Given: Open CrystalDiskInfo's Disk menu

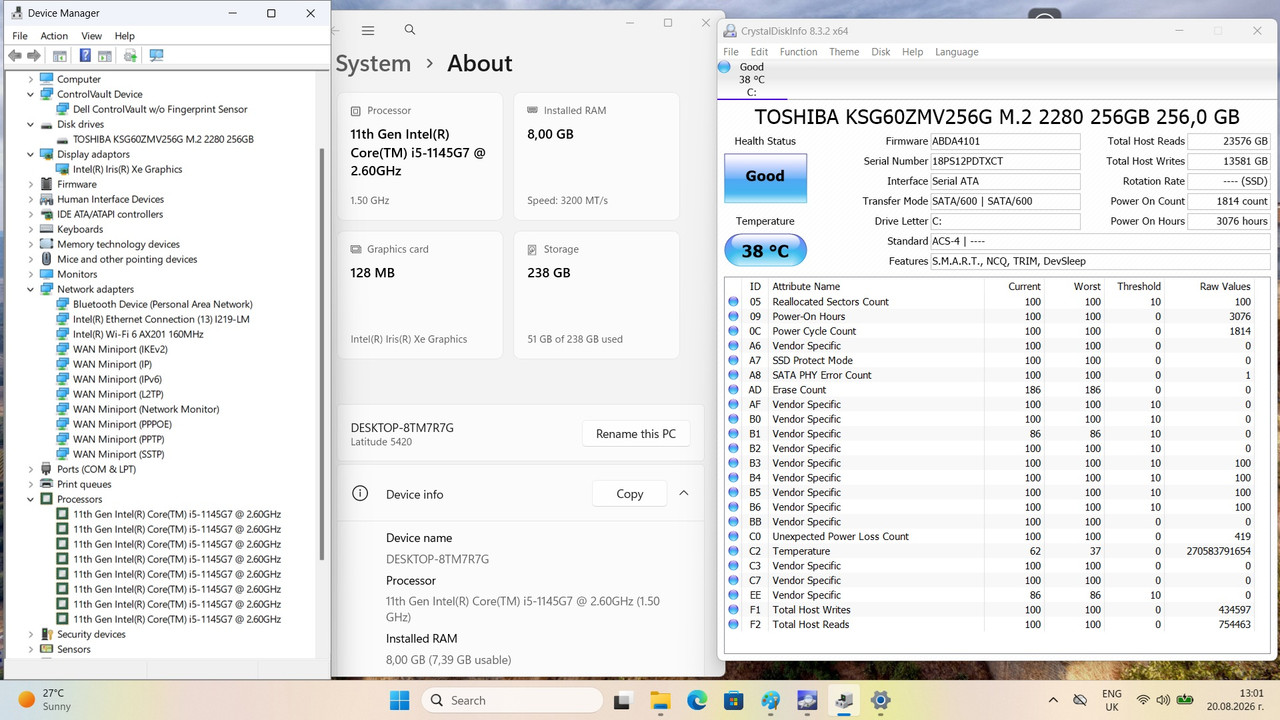Looking at the screenshot, I should 880,52.
